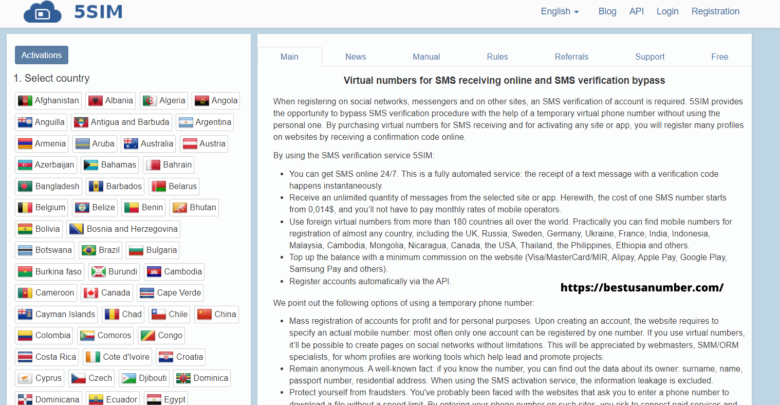Image resolution: width=780 pixels, height=405 pixels.
Task: Pick Comoros from the country list
Action: click(105, 335)
